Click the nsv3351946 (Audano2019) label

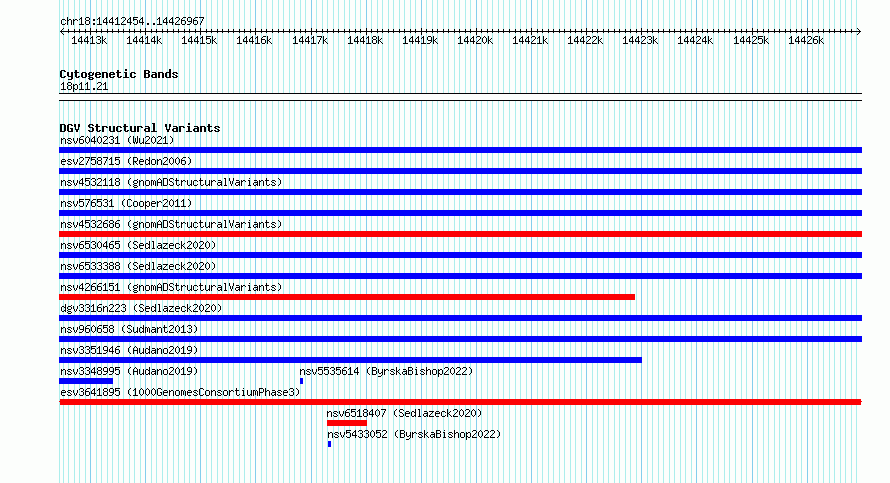129,350
